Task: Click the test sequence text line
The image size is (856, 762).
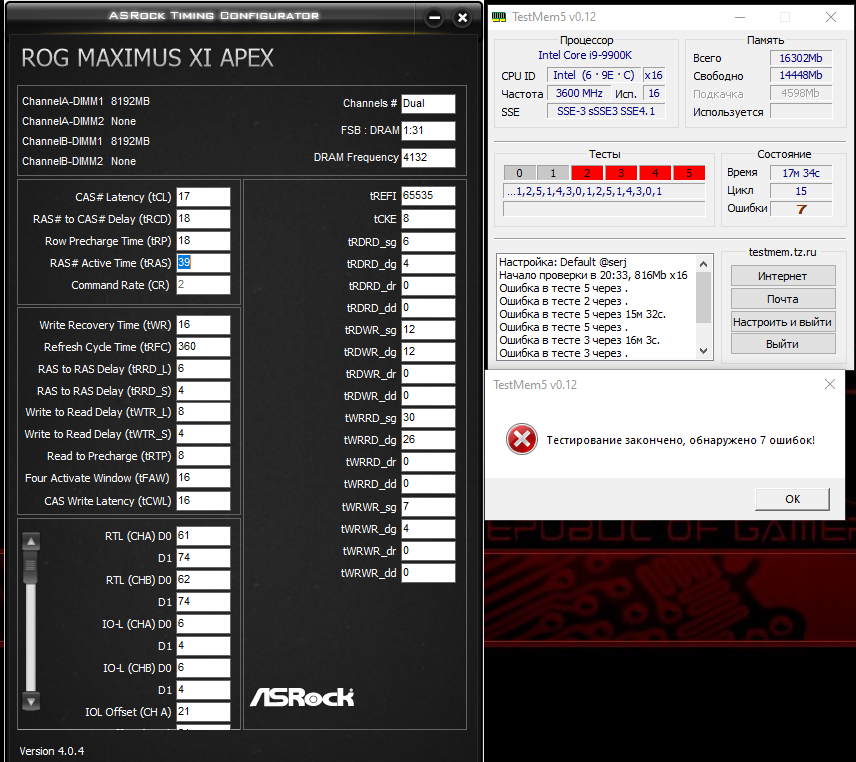Action: pos(604,192)
